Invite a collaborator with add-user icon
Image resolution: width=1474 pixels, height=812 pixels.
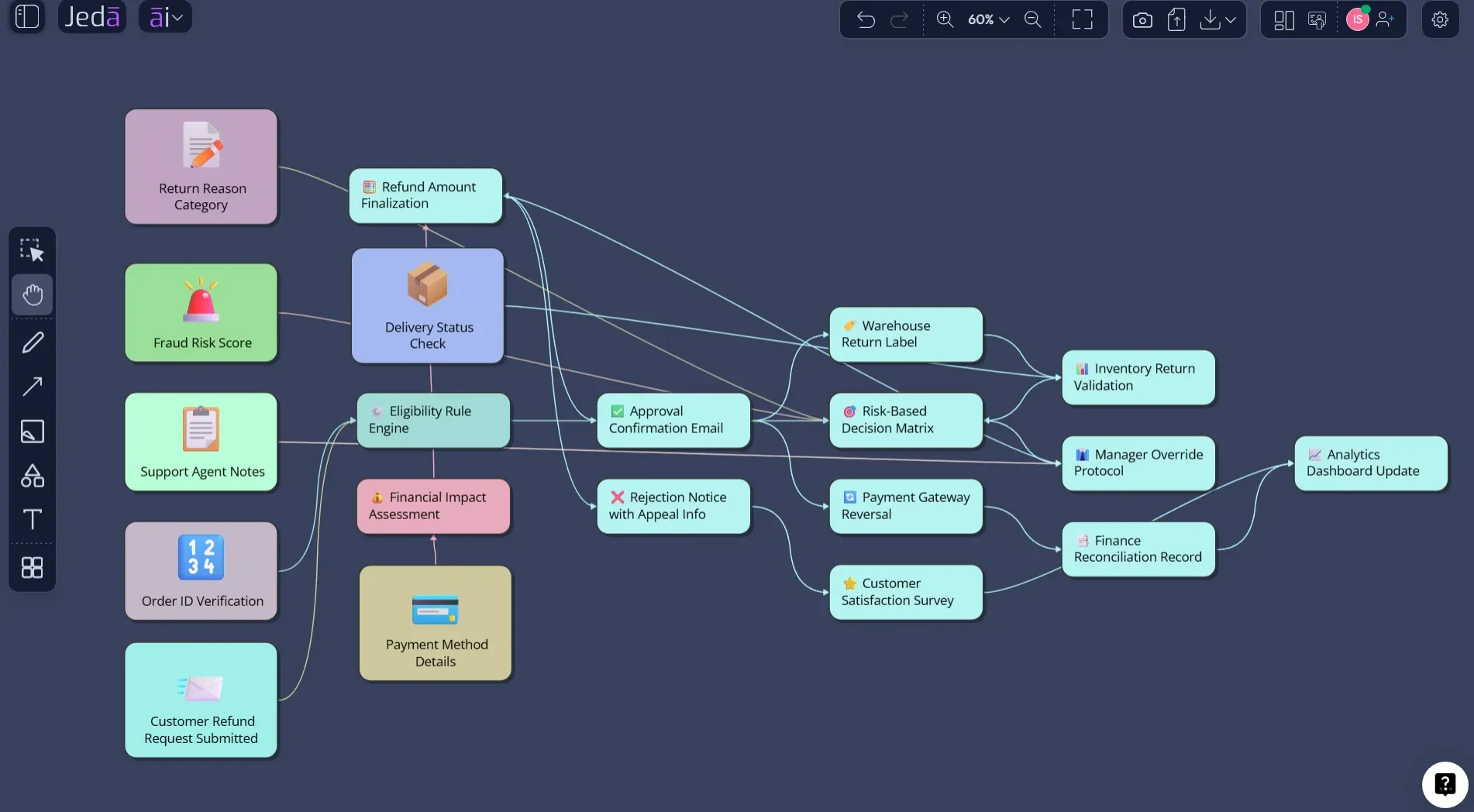click(x=1386, y=19)
